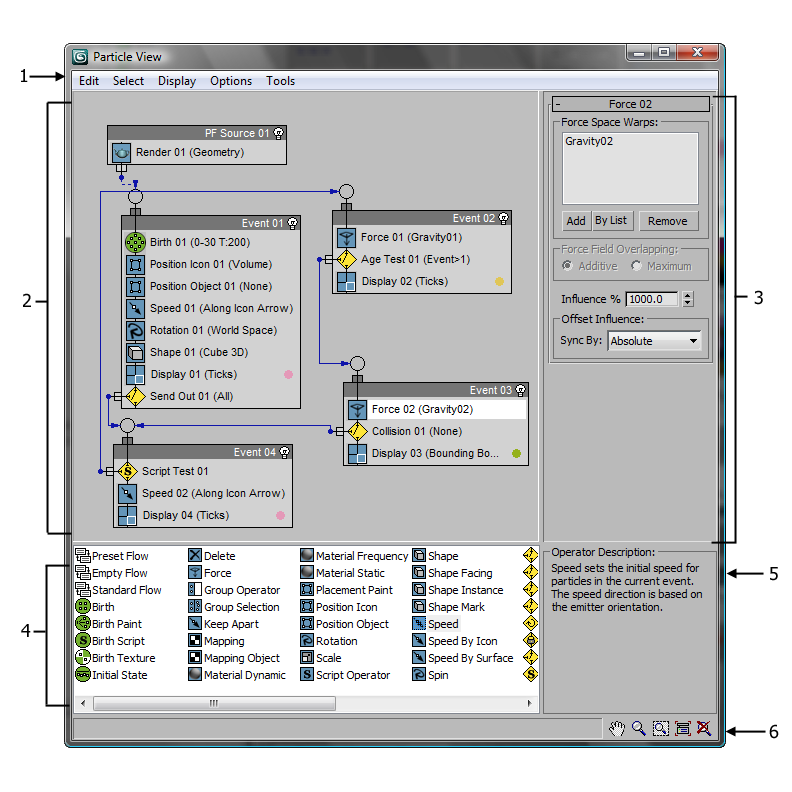The width and height of the screenshot is (792, 792).
Task: Toggle the Event 02 lightbulb
Action: [504, 218]
